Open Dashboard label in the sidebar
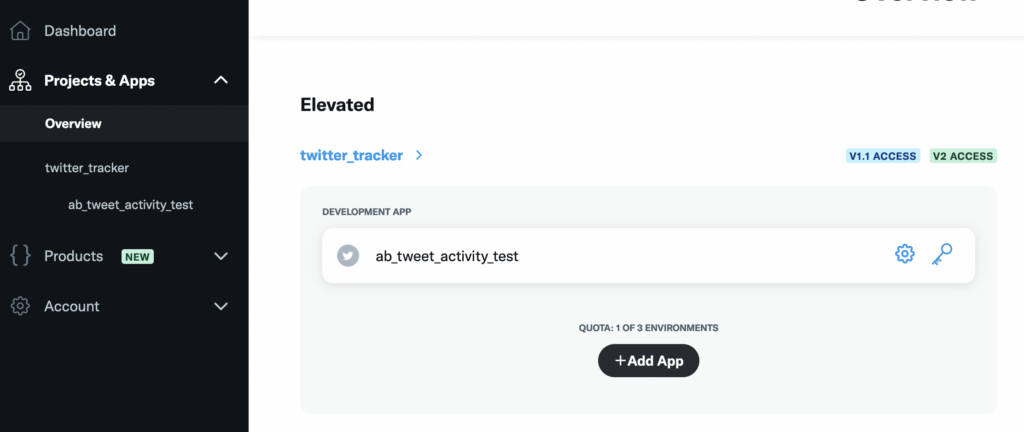 tap(80, 31)
